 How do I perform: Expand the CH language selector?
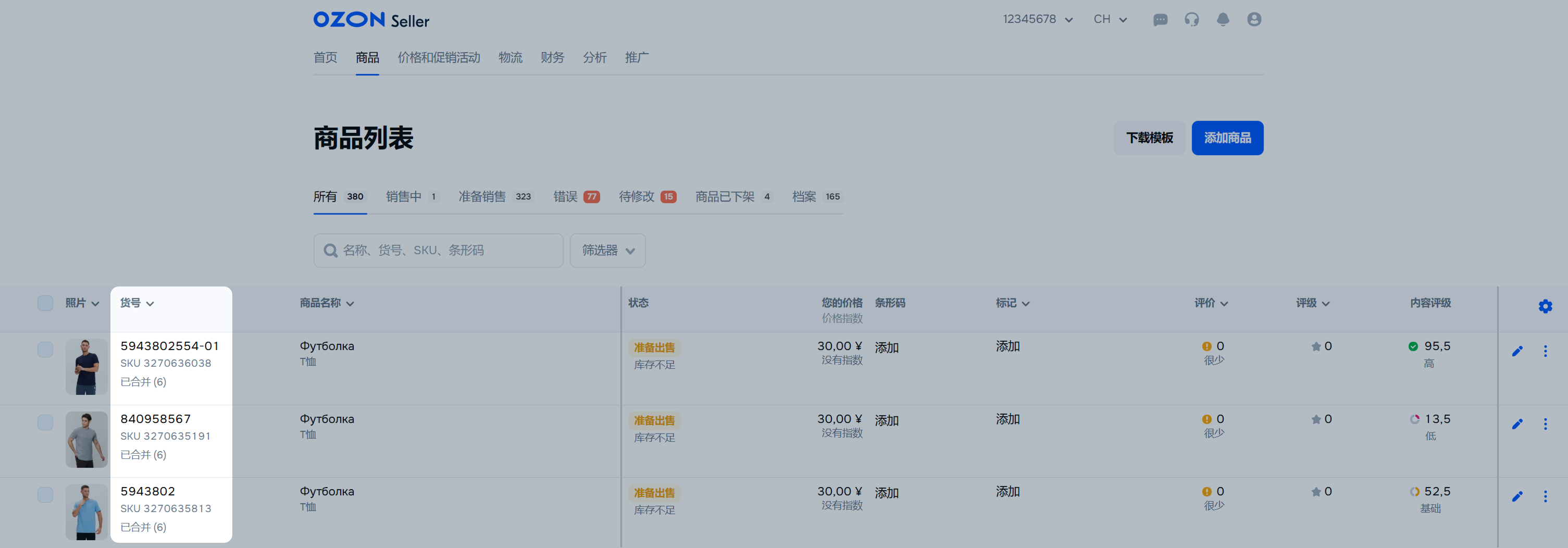[1110, 19]
